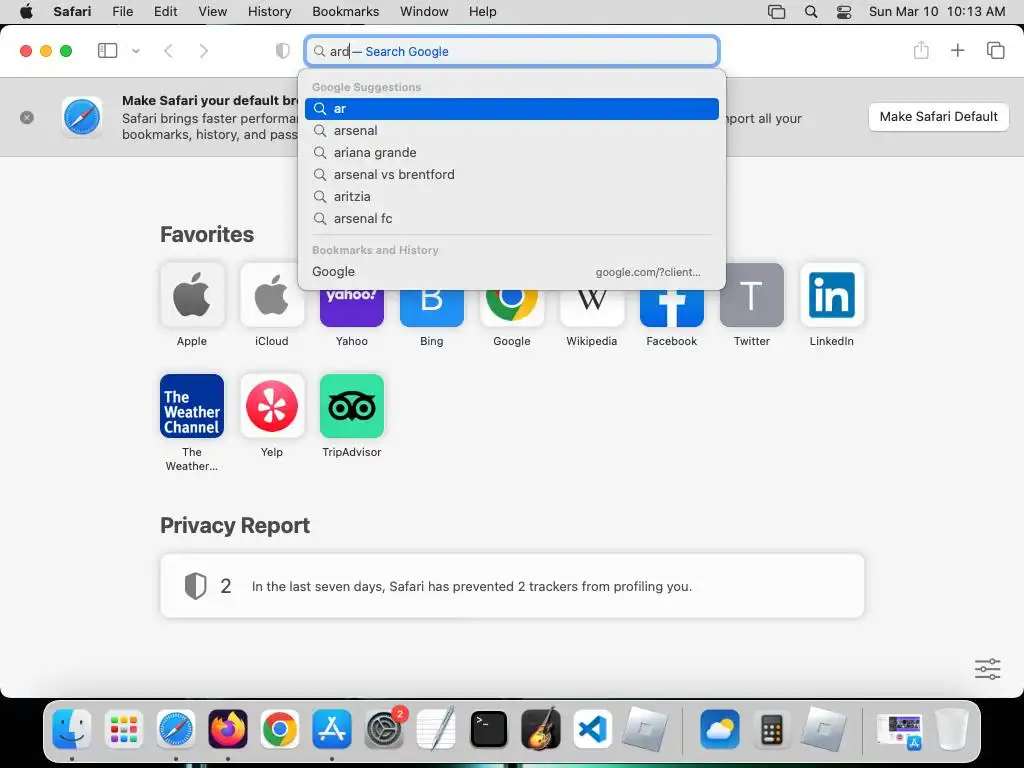Open the Help menu

tap(483, 12)
